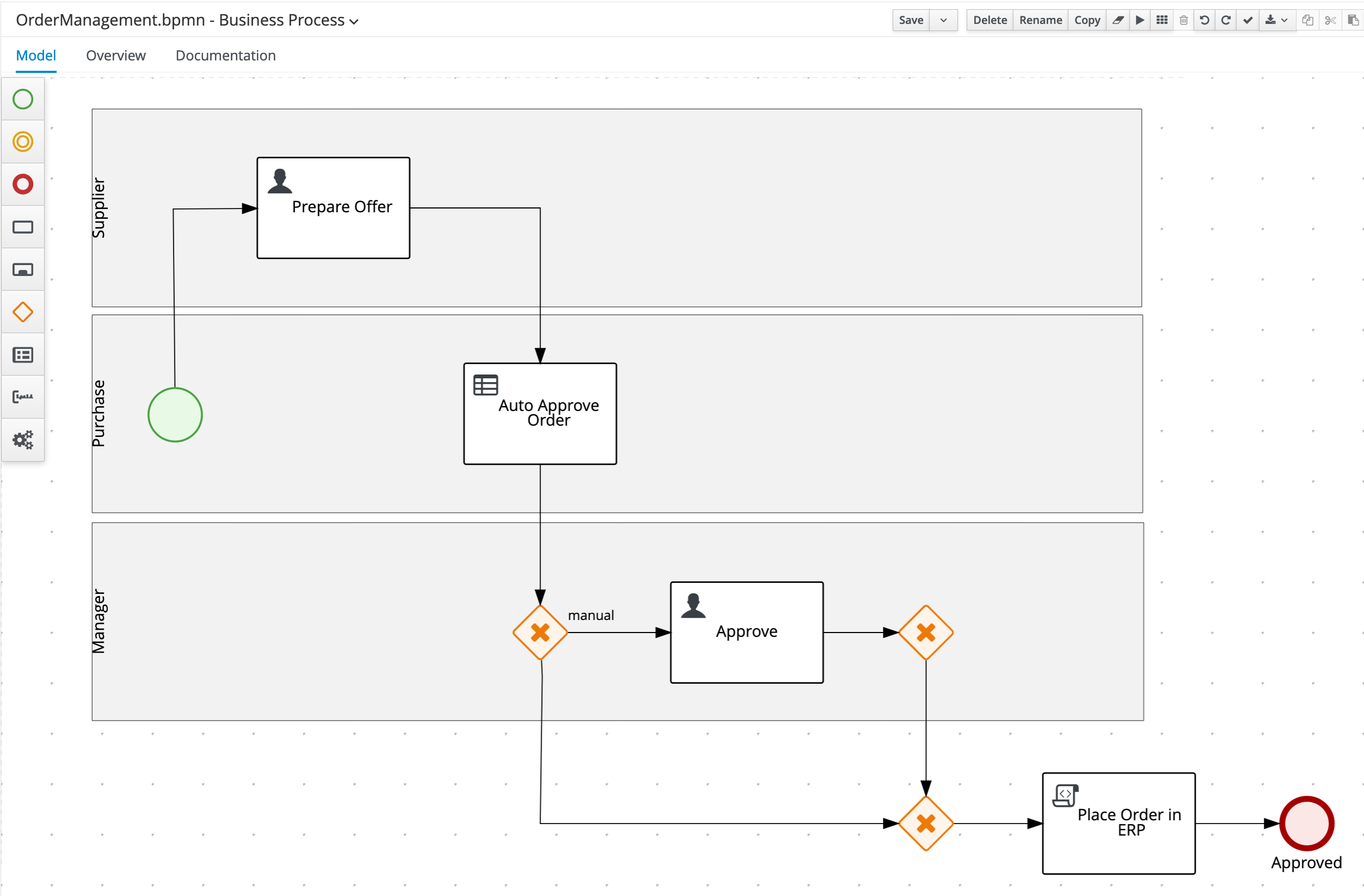Click the play/start process toolbar icon
This screenshot has height=896, width=1364.
pos(1140,20)
